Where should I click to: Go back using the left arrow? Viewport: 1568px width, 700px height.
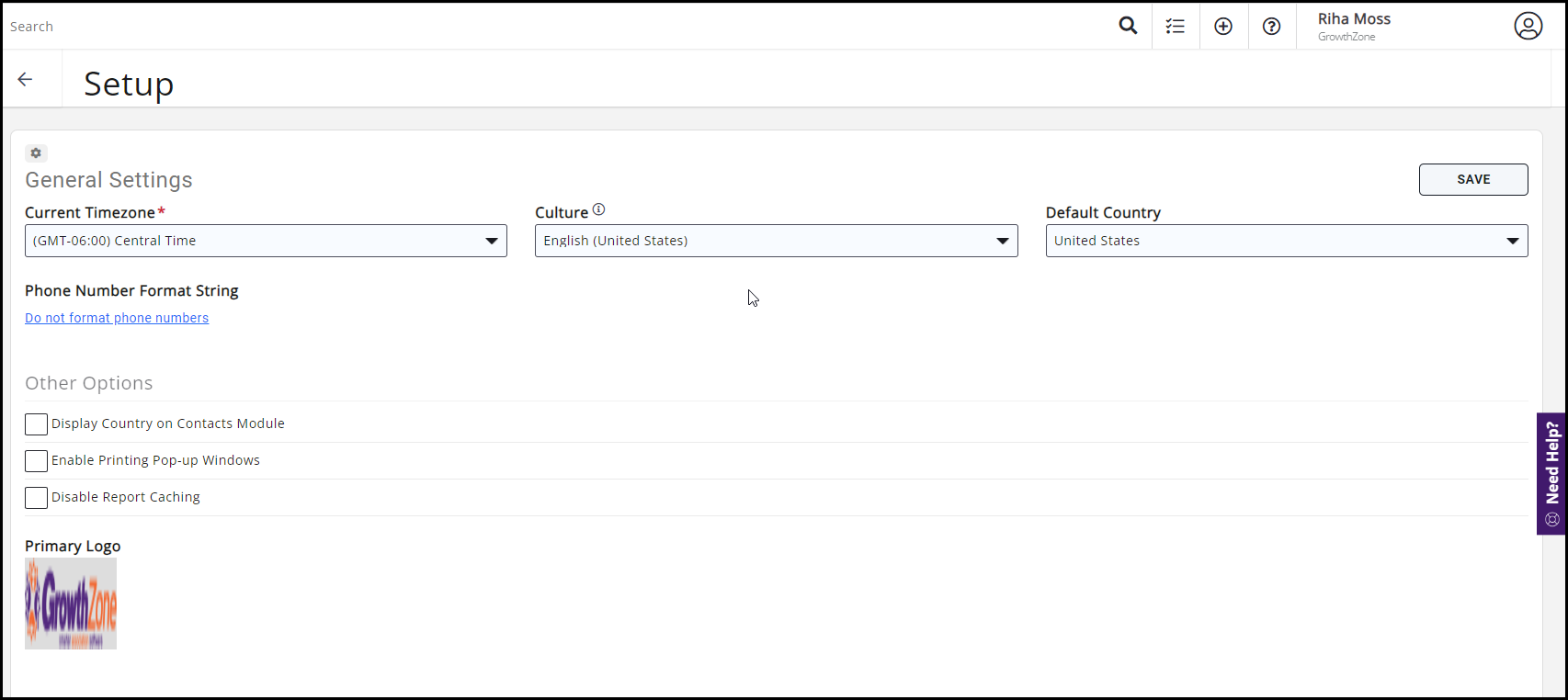(x=26, y=80)
